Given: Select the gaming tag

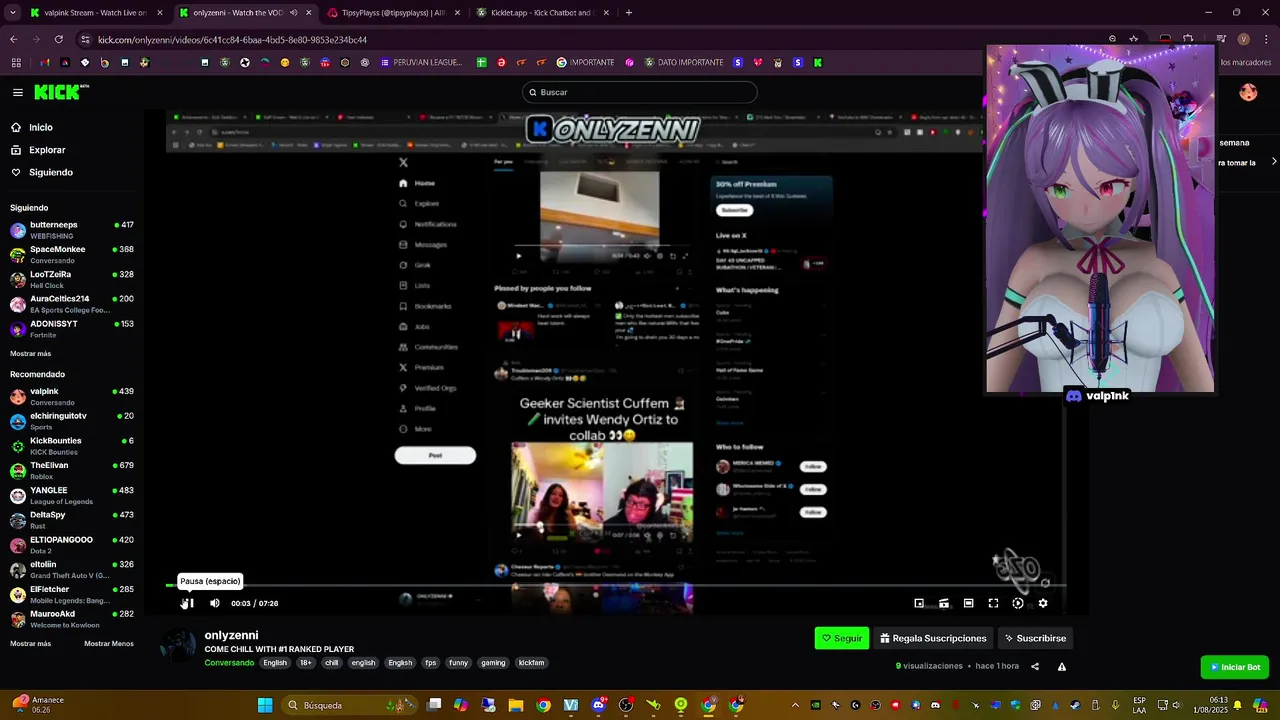Looking at the screenshot, I should tap(493, 662).
